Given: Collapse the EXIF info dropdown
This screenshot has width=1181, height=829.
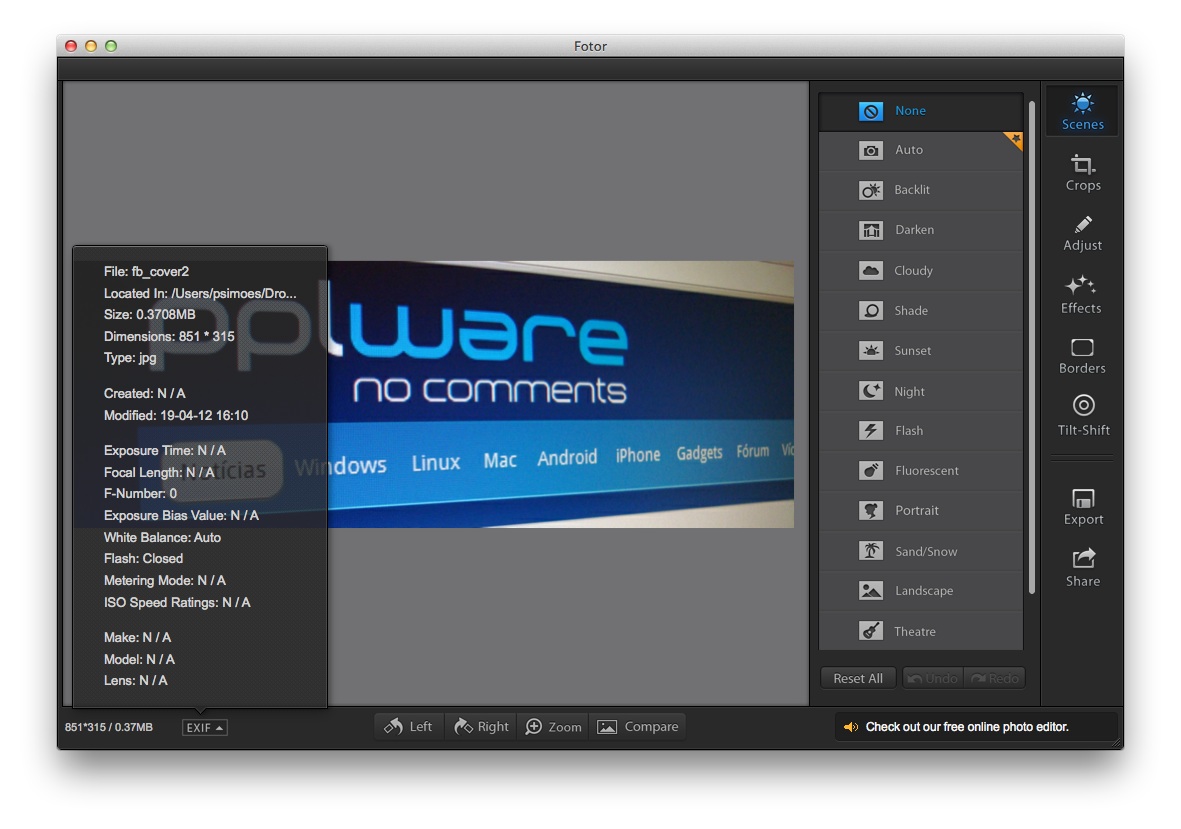Looking at the screenshot, I should (204, 727).
